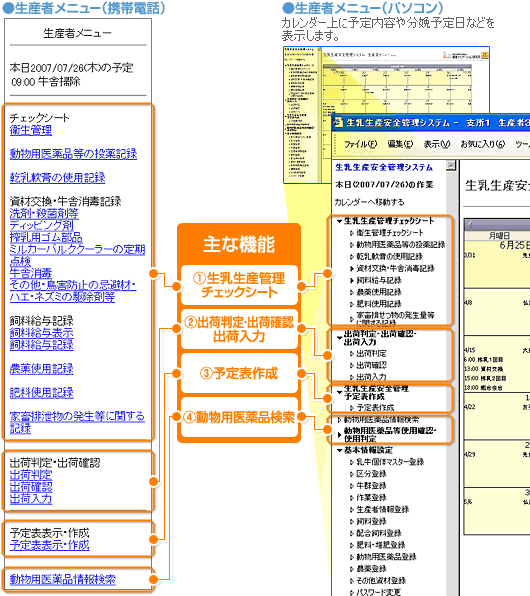Click the ①生乳生産管理チェックシート feature button
Image resolution: width=530 pixels, height=596 pixels.
coord(239,285)
